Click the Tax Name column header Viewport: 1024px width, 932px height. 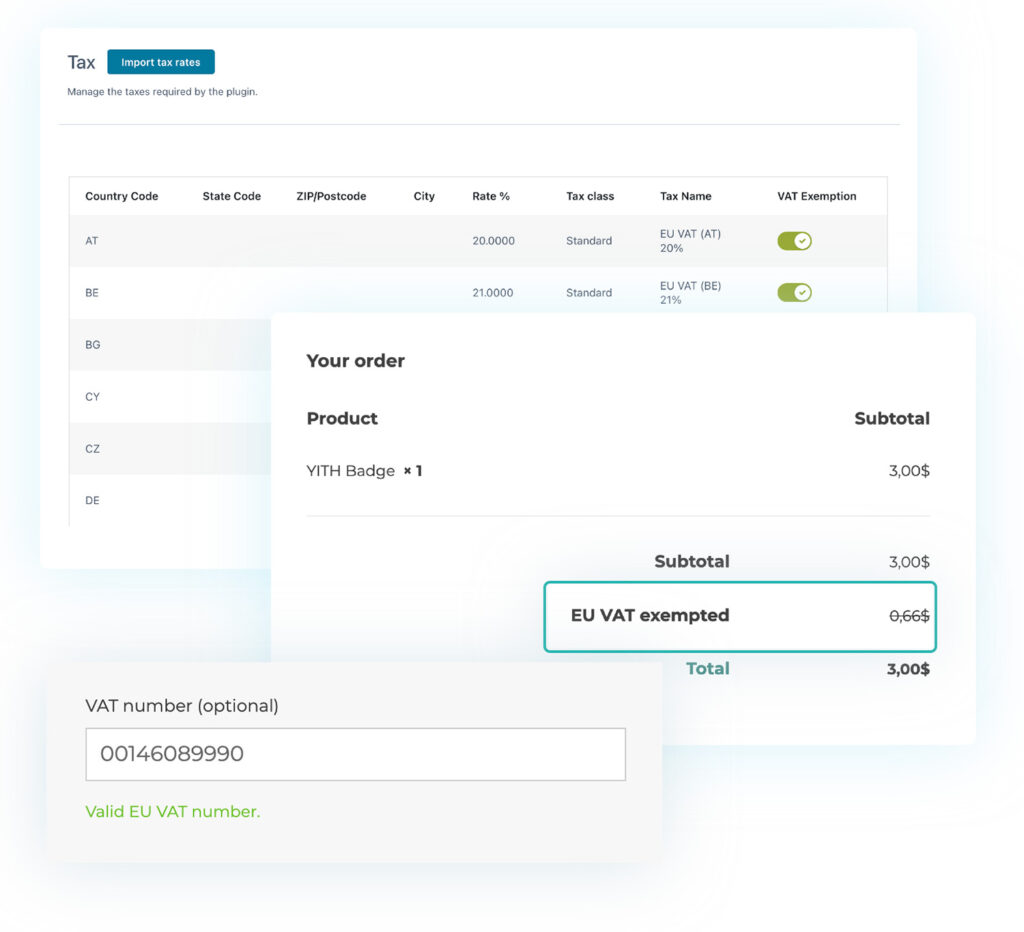[x=686, y=196]
